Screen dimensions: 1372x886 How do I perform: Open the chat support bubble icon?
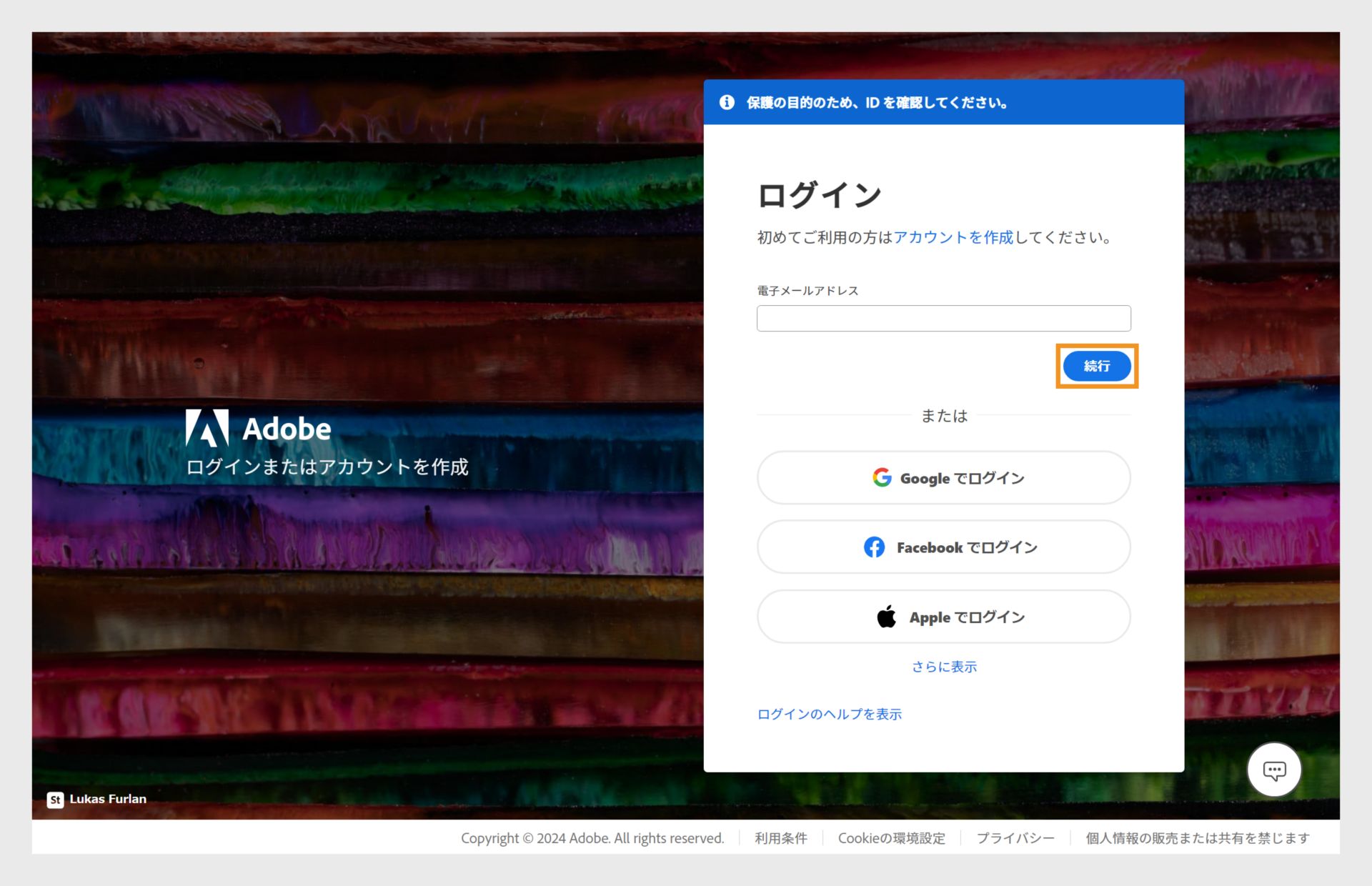point(1274,770)
